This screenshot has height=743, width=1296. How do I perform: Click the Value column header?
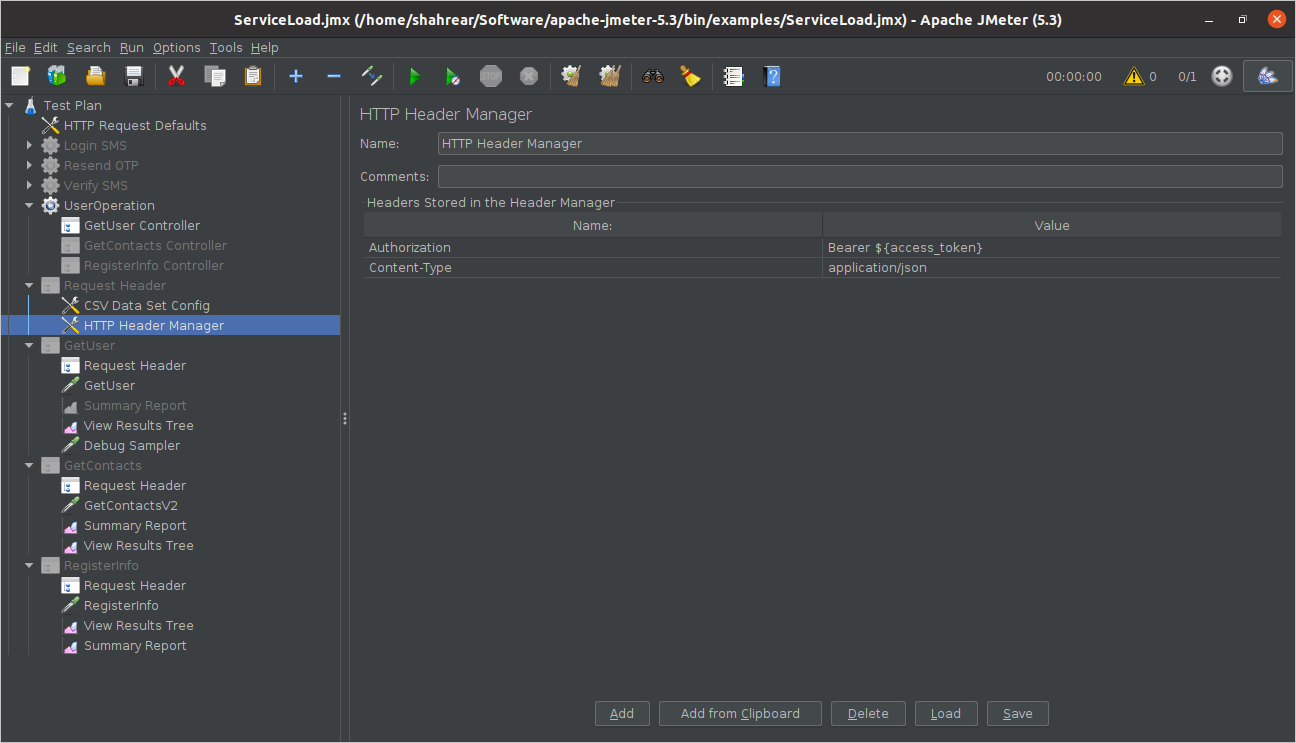[x=1052, y=225]
